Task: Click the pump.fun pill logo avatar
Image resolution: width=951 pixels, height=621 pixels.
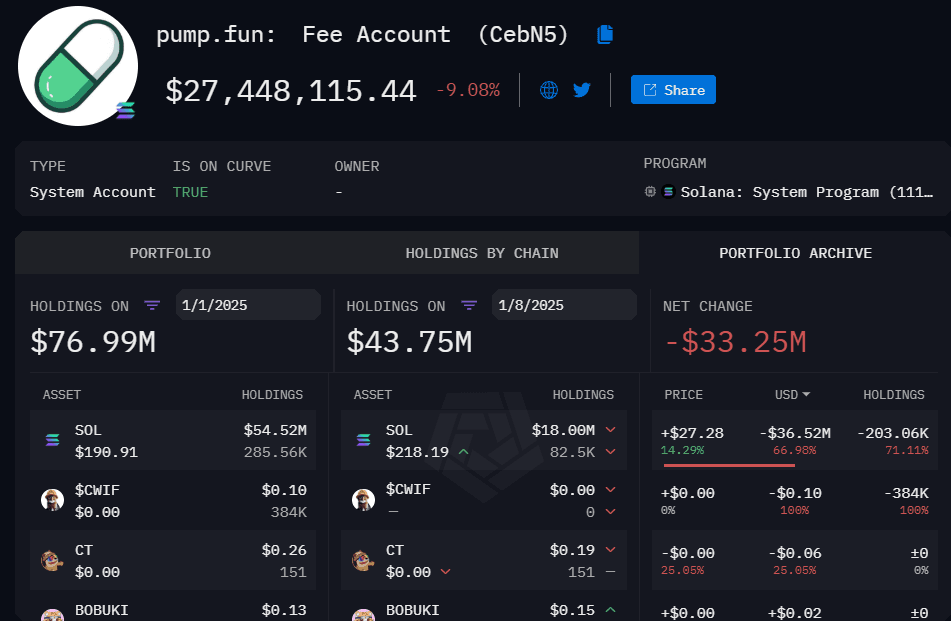Action: point(78,66)
